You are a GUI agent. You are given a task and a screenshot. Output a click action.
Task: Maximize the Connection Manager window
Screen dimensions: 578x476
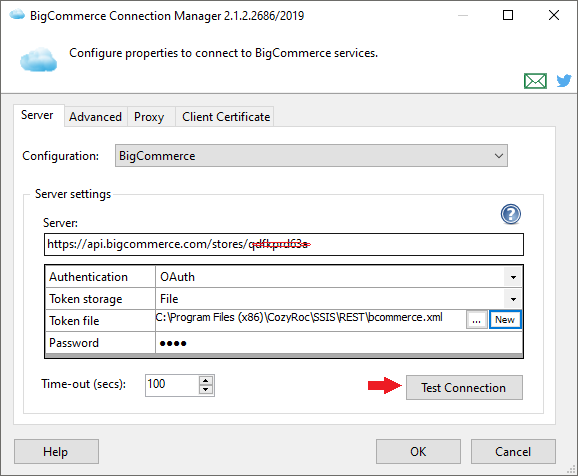[508, 15]
